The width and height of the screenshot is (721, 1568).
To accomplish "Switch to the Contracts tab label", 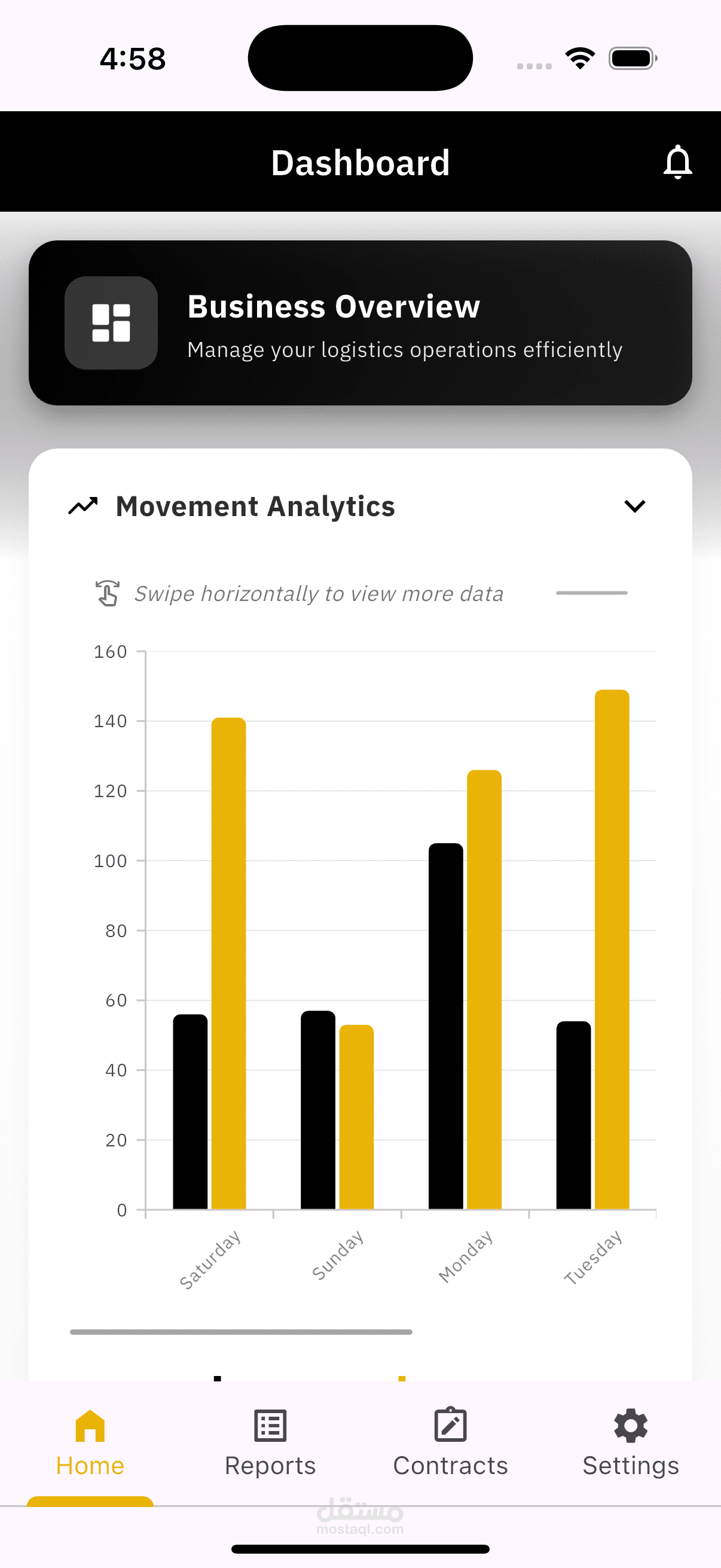I will coord(450,1466).
